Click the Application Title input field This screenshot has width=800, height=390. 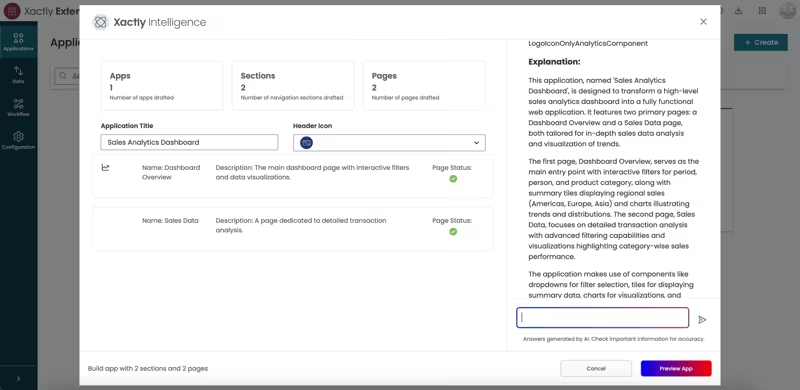[x=189, y=142]
